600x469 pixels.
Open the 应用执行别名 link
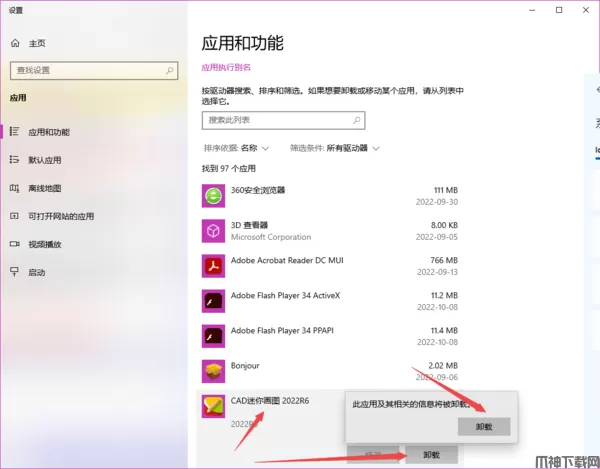pos(226,67)
